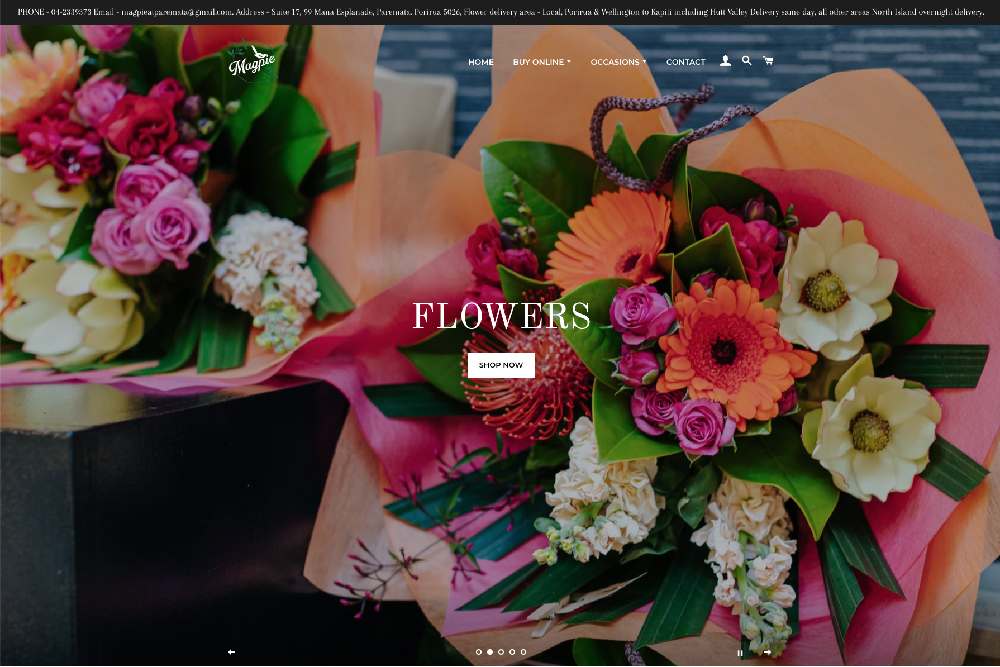Screen dimensions: 1000x667
Task: Open the account login icon
Action: tap(725, 61)
